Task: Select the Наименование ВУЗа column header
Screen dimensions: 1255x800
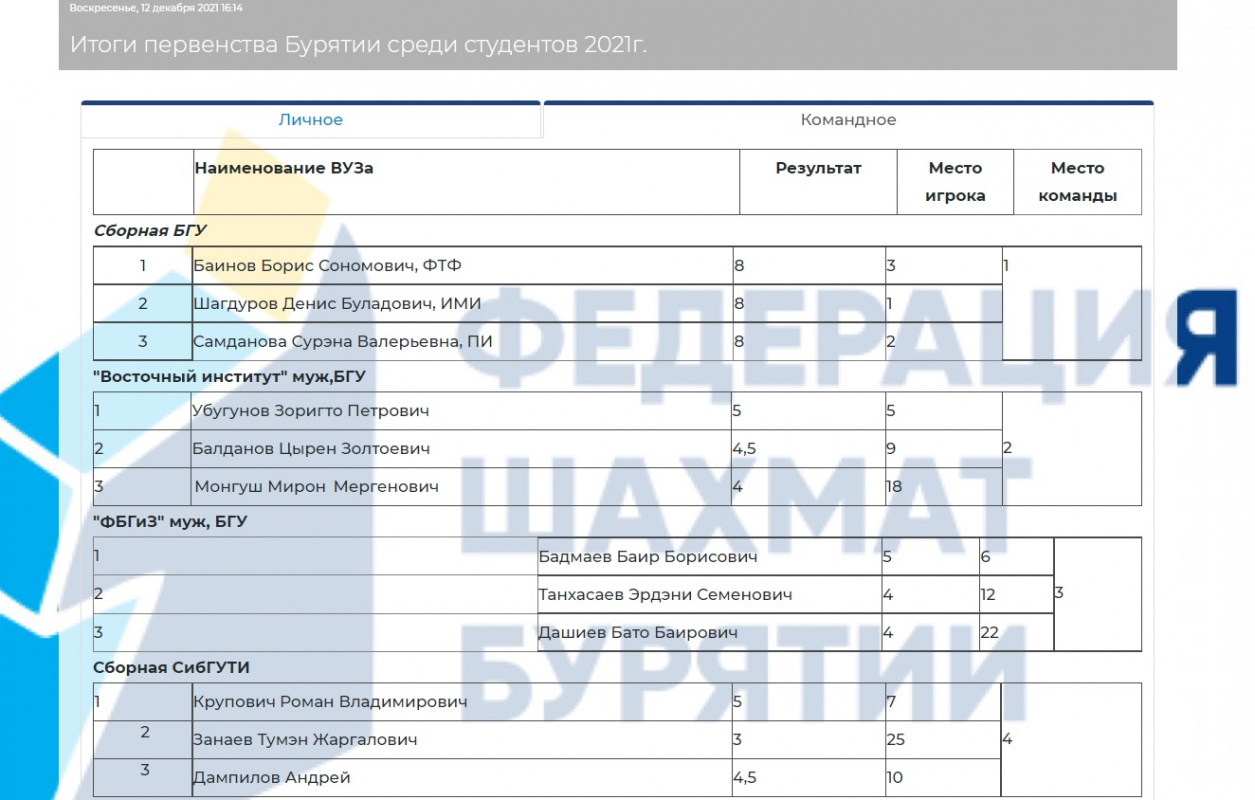Action: point(284,168)
